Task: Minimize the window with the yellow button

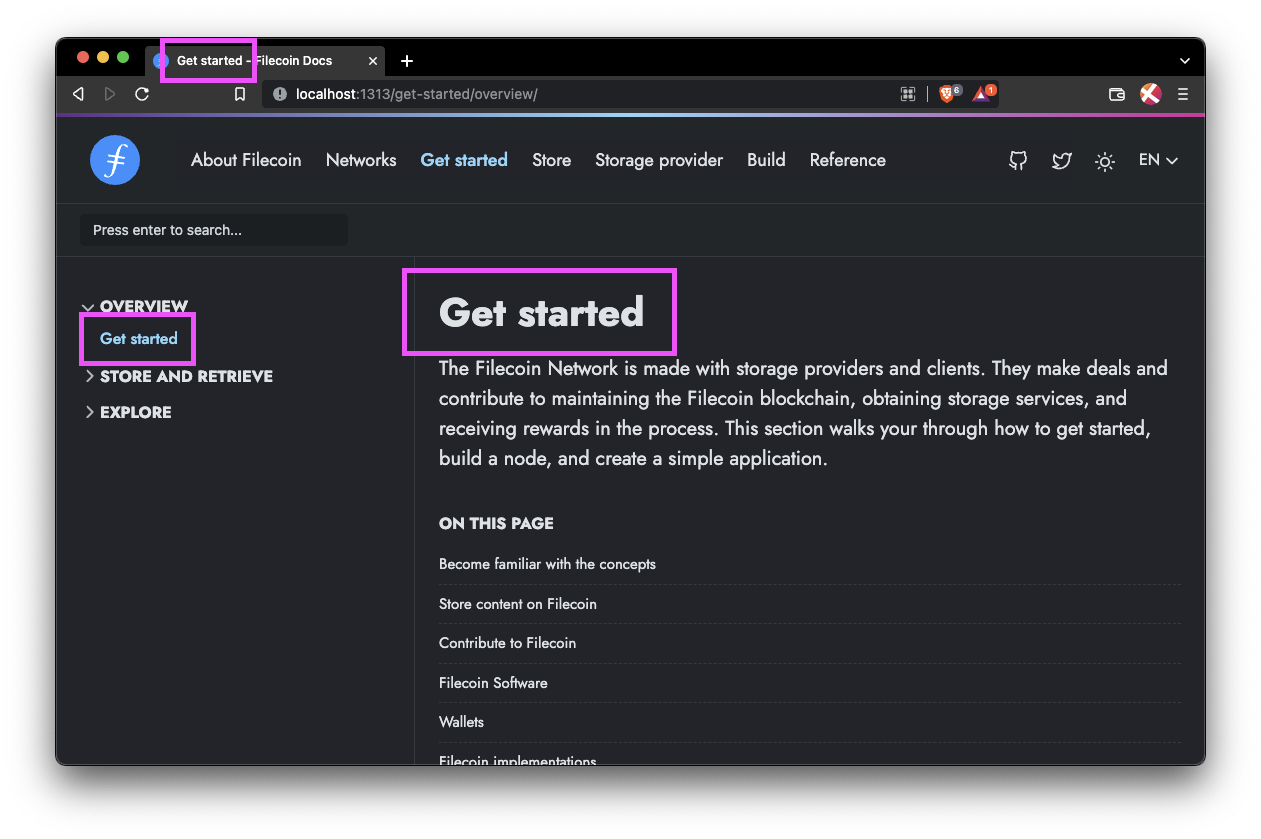Action: tap(103, 57)
